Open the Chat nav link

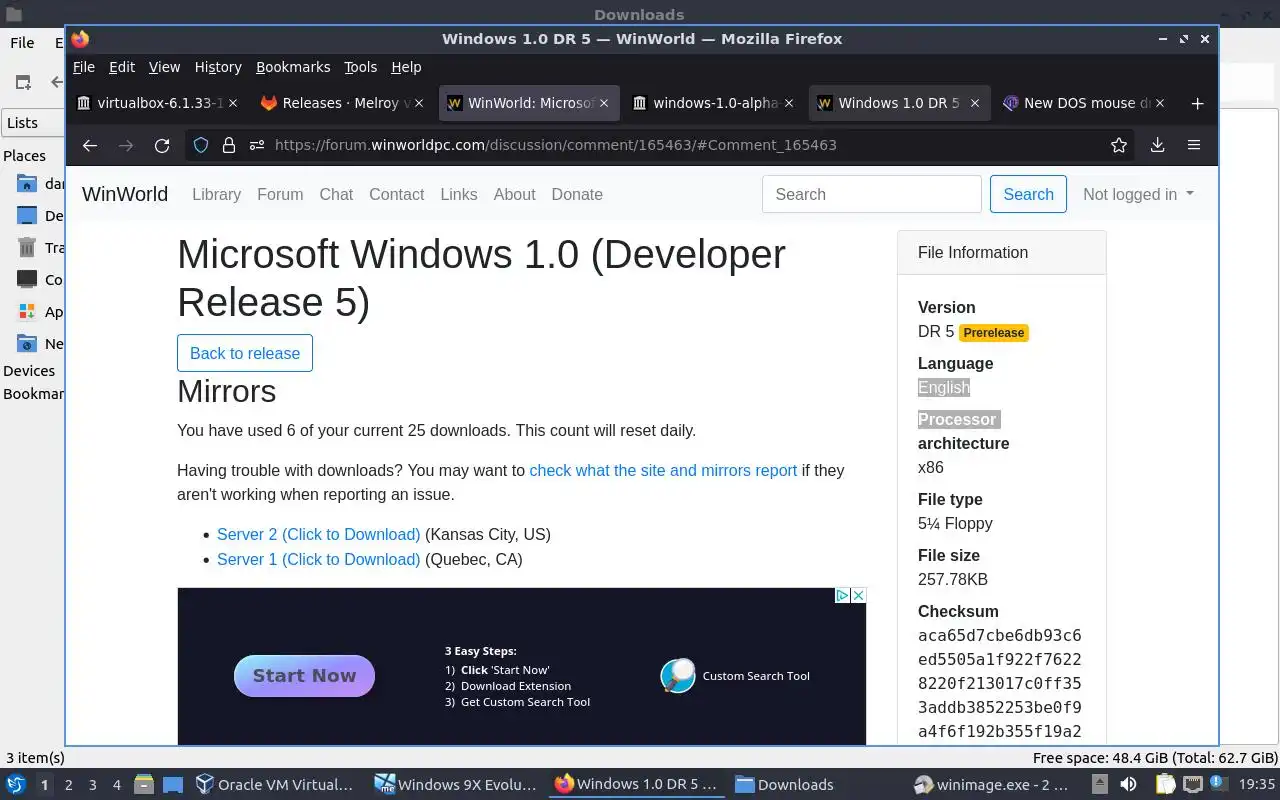336,194
